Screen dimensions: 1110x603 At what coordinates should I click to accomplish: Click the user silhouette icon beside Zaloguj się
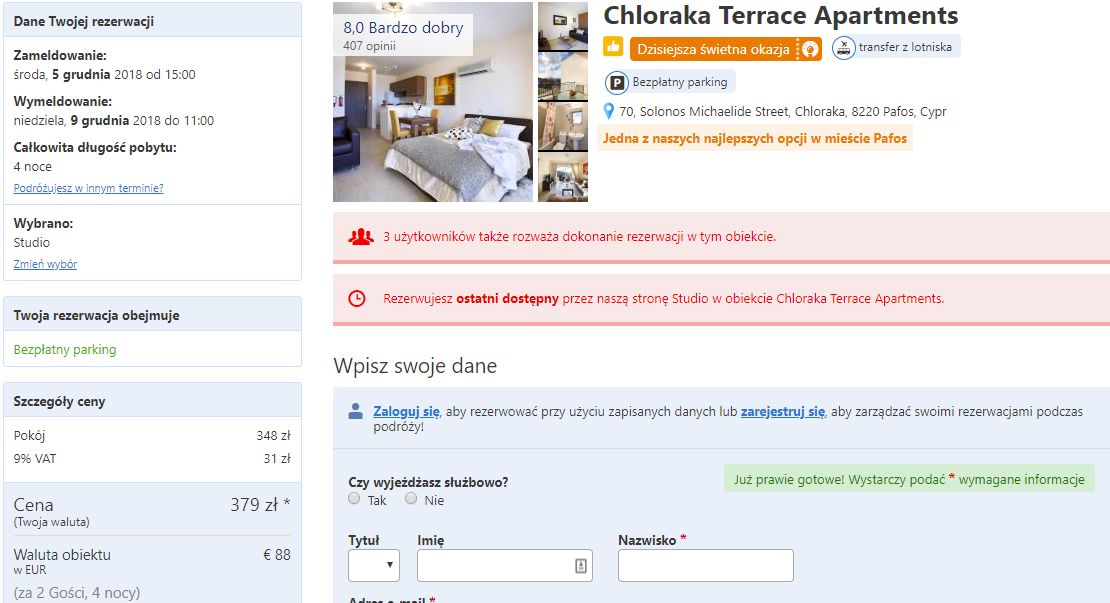coord(355,411)
